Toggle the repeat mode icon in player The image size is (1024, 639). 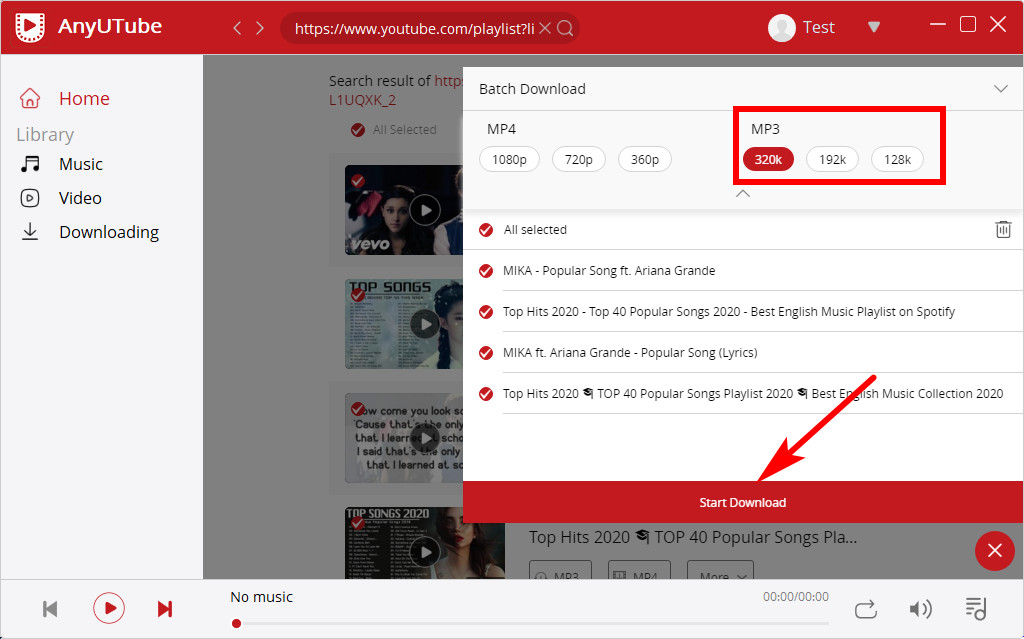coord(866,608)
